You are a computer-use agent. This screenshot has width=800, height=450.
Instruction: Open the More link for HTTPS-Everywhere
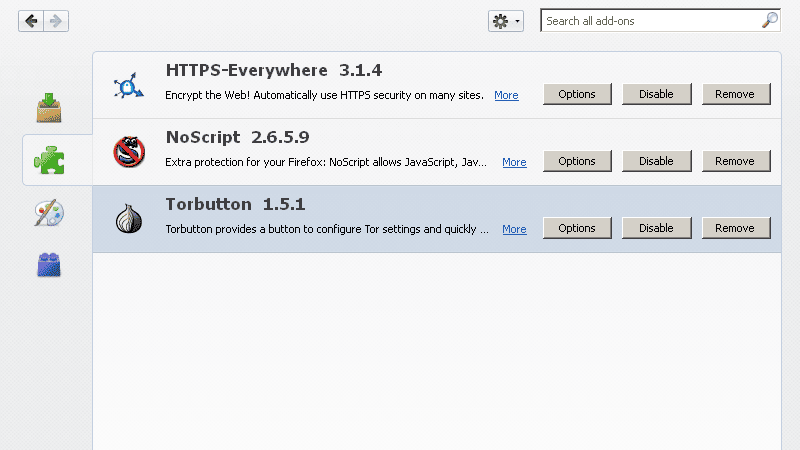coord(506,96)
